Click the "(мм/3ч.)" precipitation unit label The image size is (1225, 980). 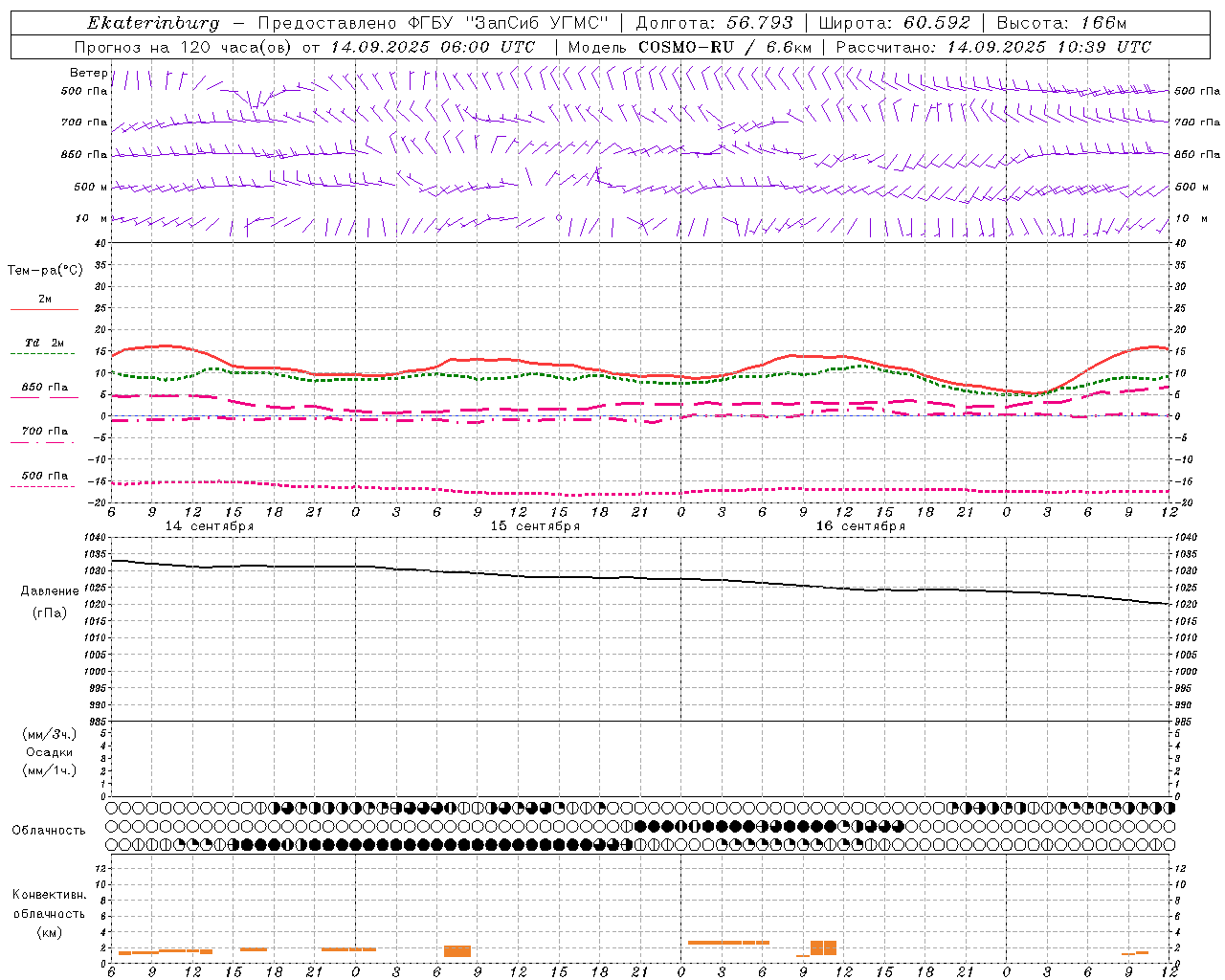50,734
